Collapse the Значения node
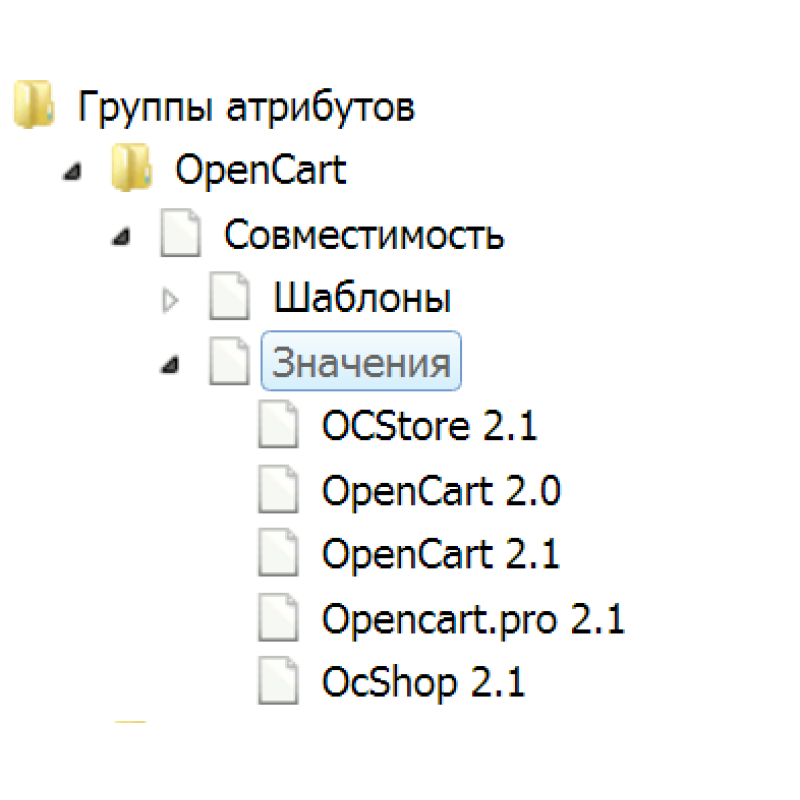This screenshot has width=800, height=800. (x=168, y=365)
